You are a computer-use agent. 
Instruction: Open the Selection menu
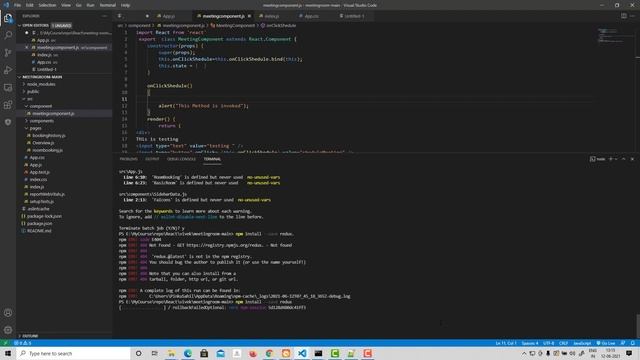47,5
